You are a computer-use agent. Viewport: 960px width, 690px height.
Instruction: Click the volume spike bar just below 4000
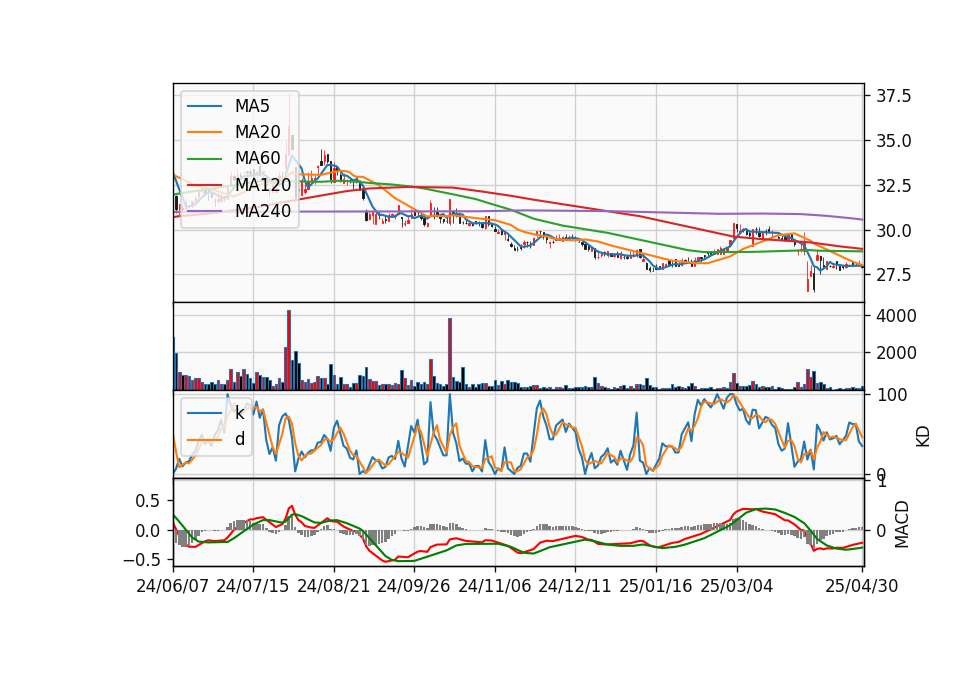tap(450, 354)
